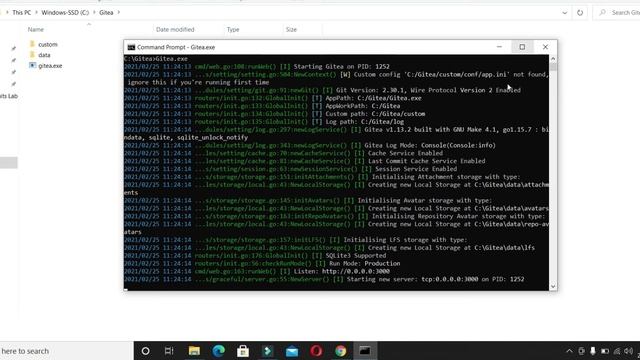Click the Listen: http://0.0.0.0:3000 log line
The height and width of the screenshot is (360, 640).
pyautogui.click(x=257, y=271)
